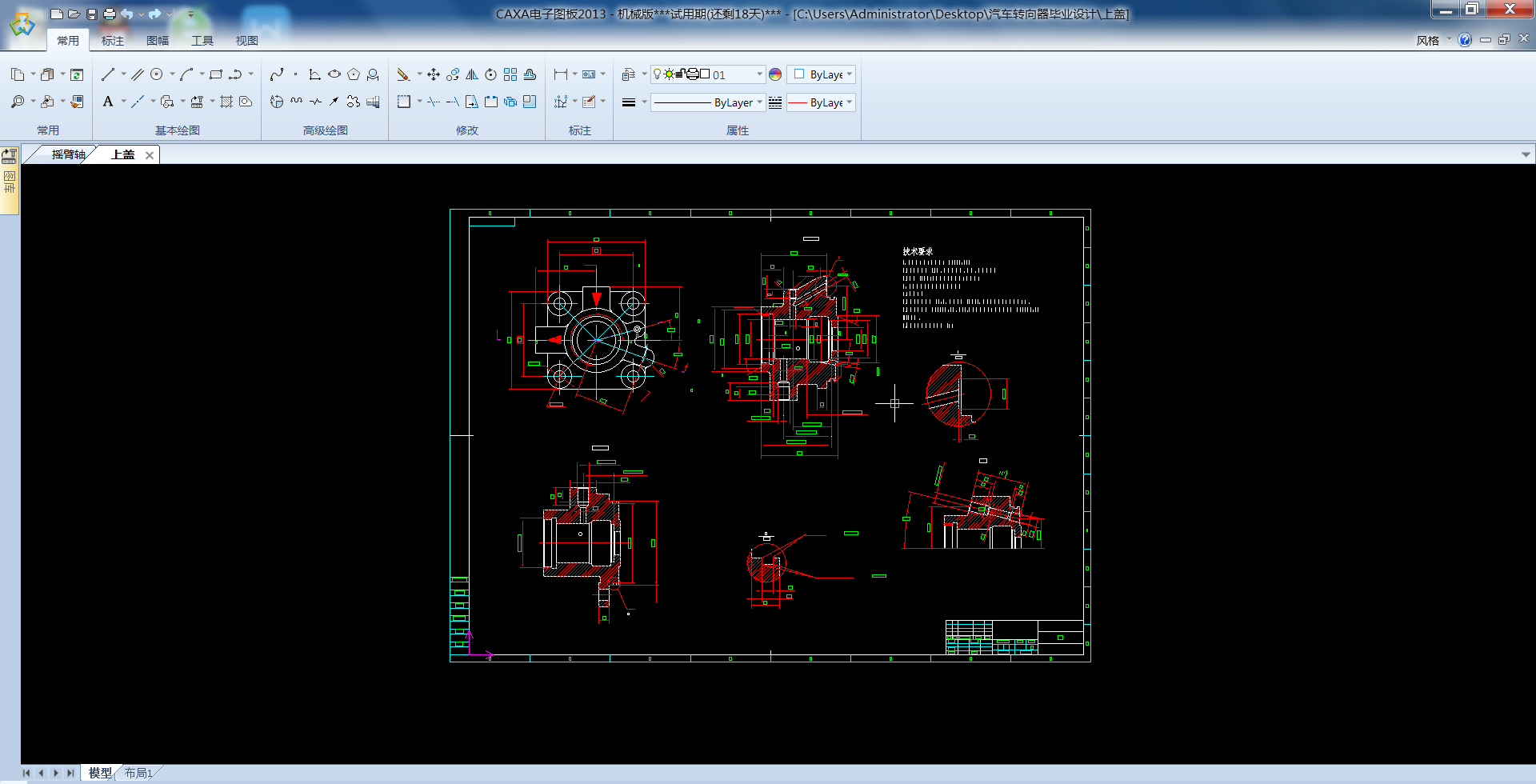Click the Save icon in quick access toolbar

tap(92, 14)
